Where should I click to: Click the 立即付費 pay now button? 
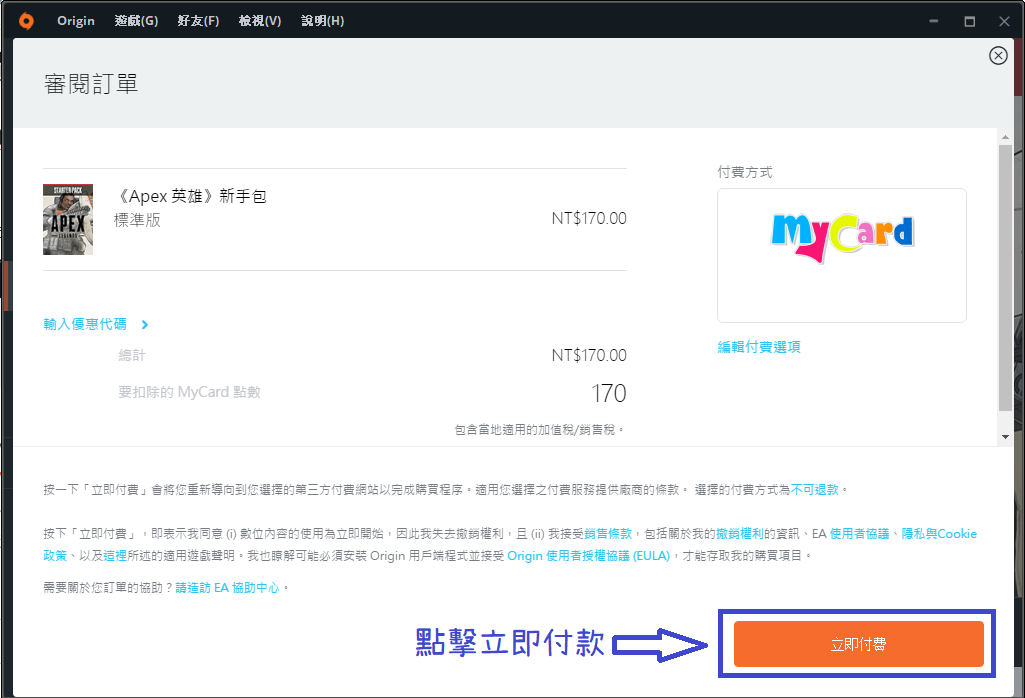[x=858, y=644]
